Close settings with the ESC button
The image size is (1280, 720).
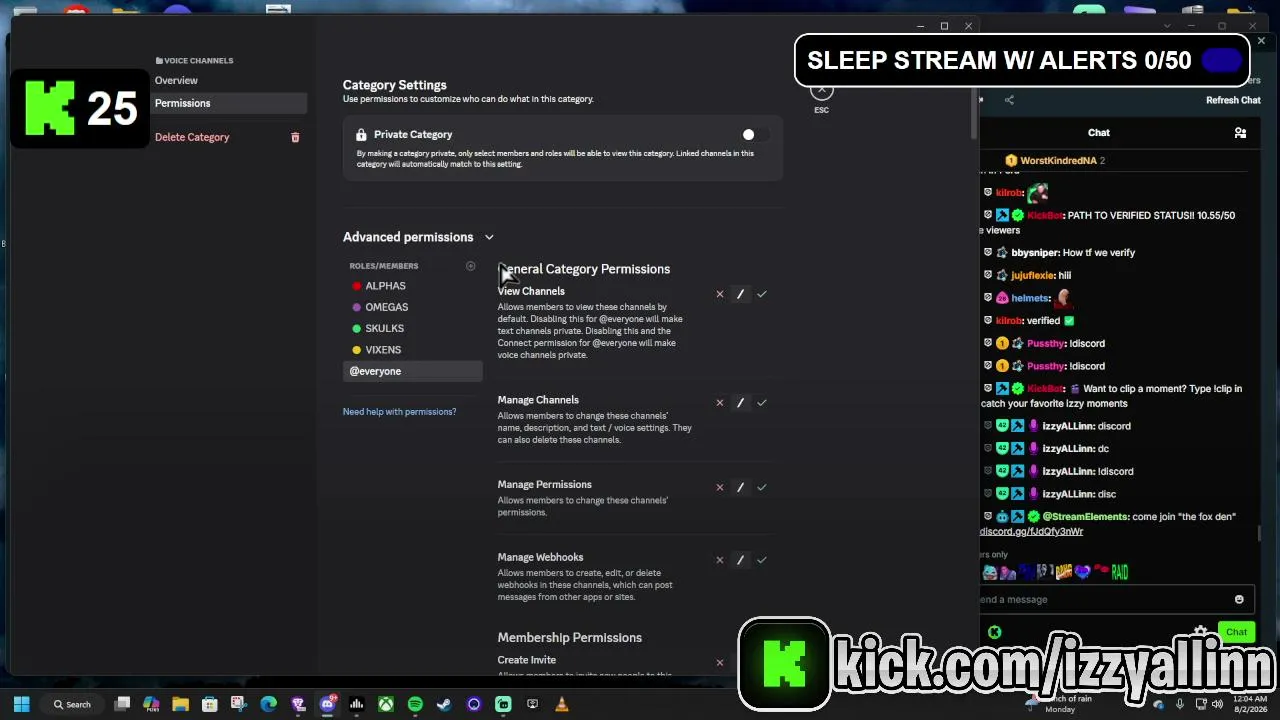tap(822, 93)
